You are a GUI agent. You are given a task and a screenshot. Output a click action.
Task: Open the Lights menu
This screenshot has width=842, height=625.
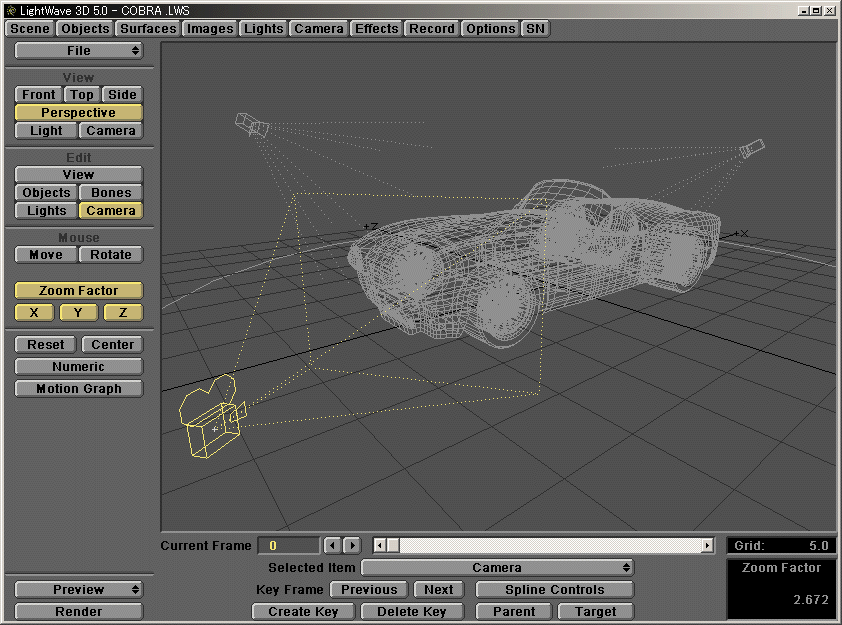[263, 28]
